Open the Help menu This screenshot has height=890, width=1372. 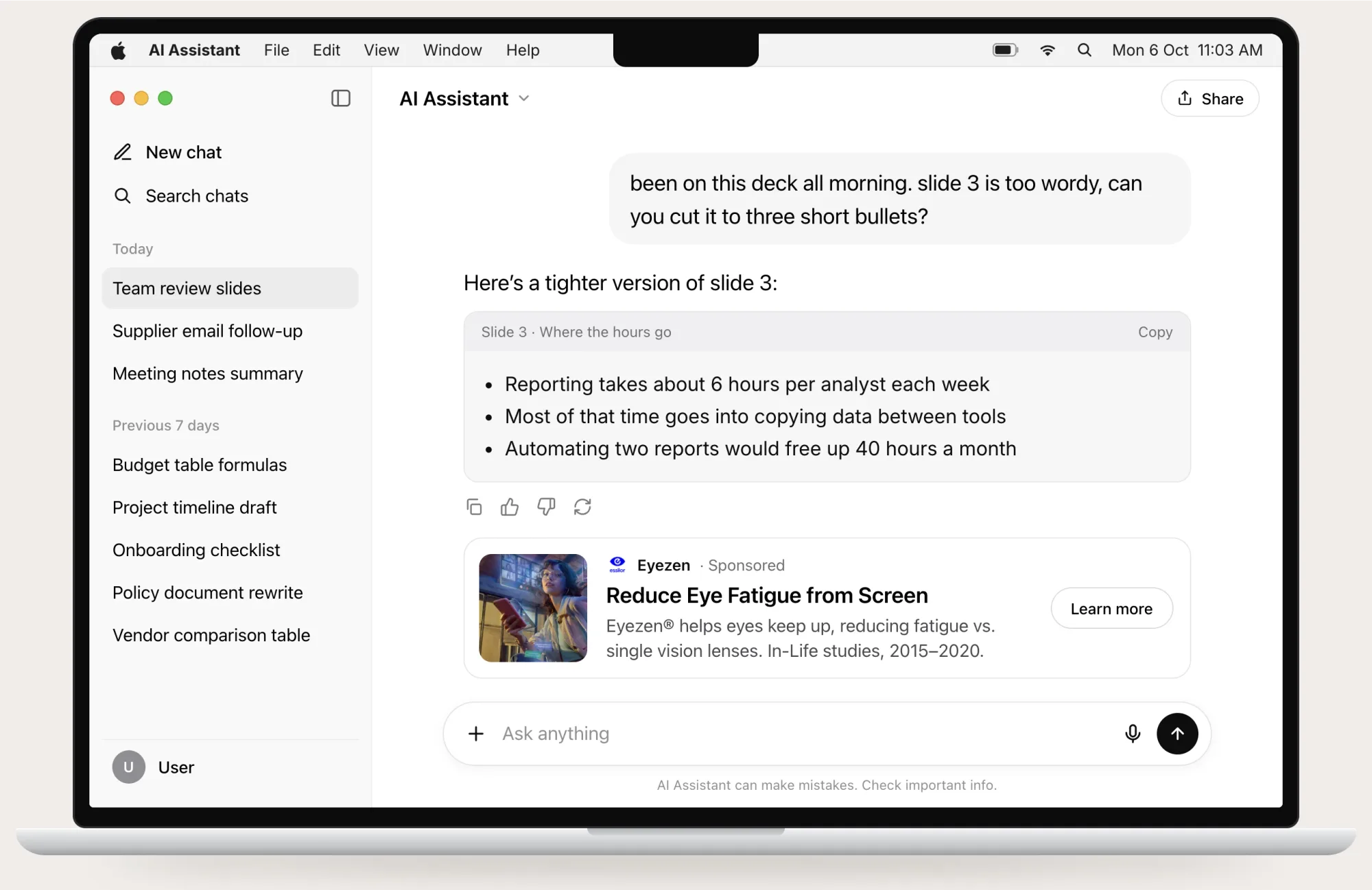523,50
